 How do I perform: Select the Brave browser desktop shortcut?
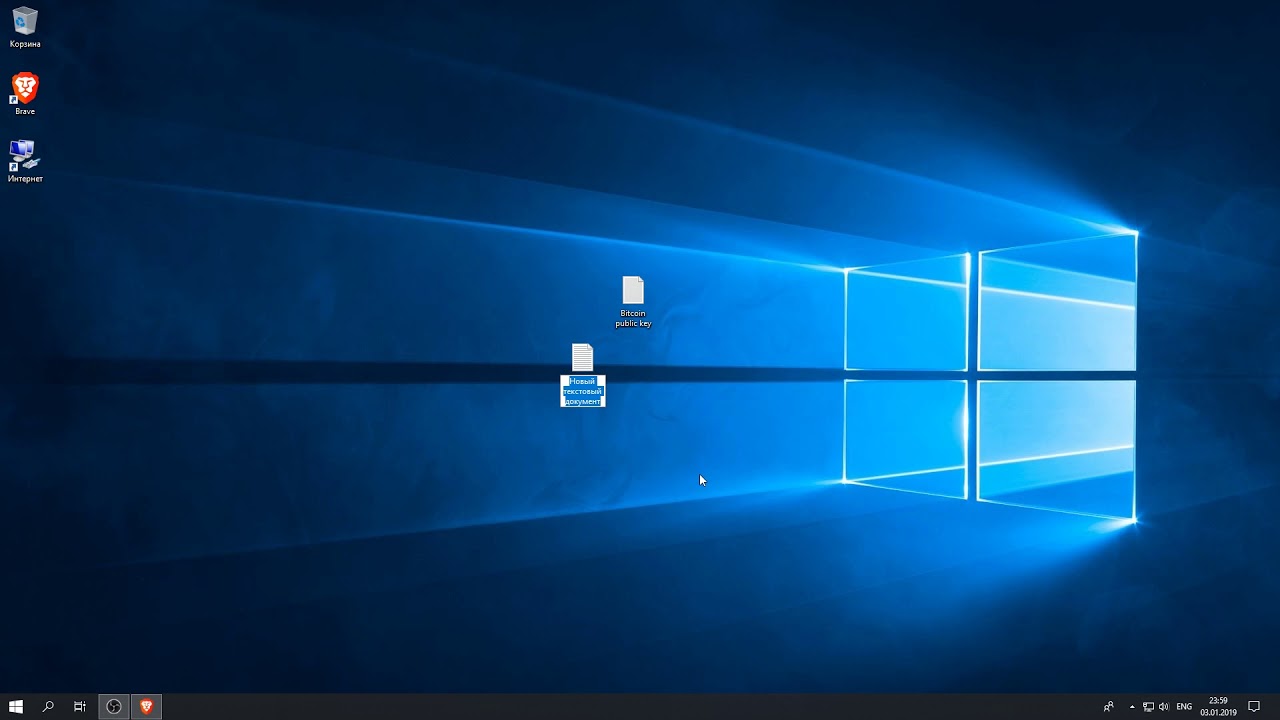tap(25, 94)
